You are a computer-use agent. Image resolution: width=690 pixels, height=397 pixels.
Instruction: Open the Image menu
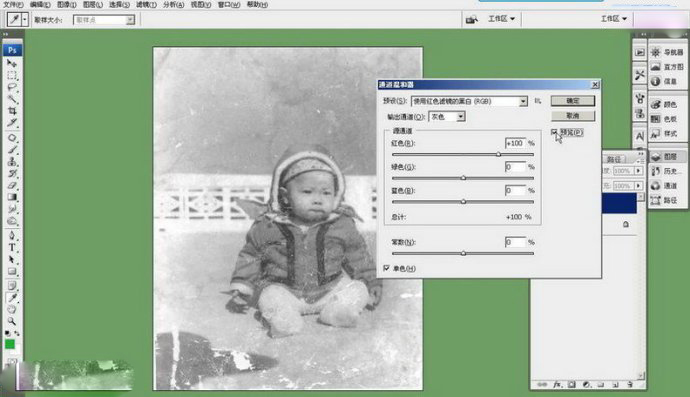(x=67, y=4)
